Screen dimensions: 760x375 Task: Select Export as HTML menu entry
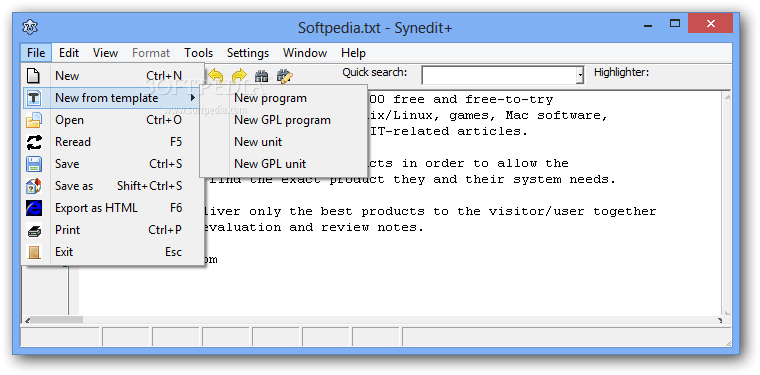point(112,208)
